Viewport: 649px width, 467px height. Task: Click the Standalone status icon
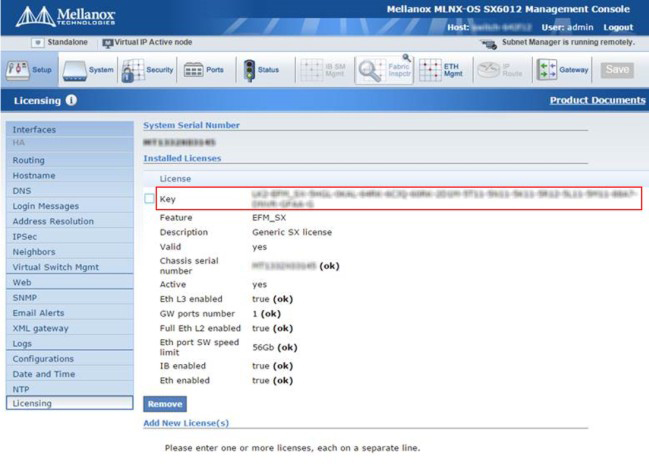point(38,43)
